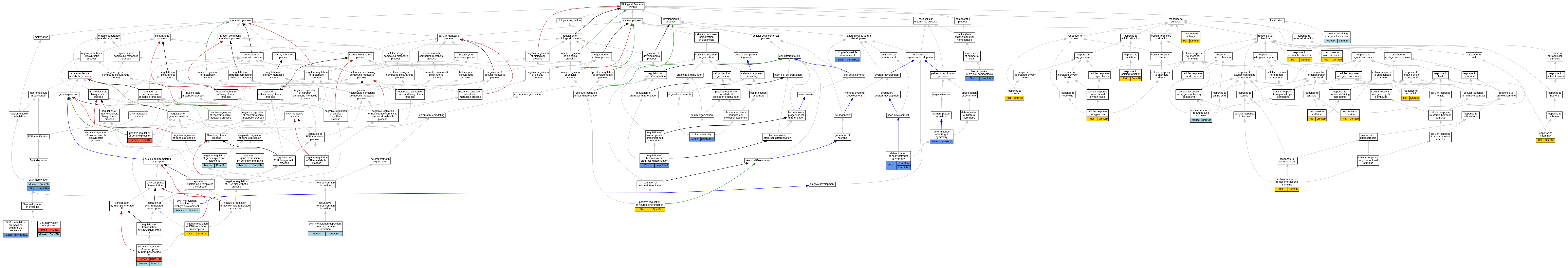Select the 'hemopoiesis' node
This screenshot has width=1568, height=268.
[x=806, y=94]
